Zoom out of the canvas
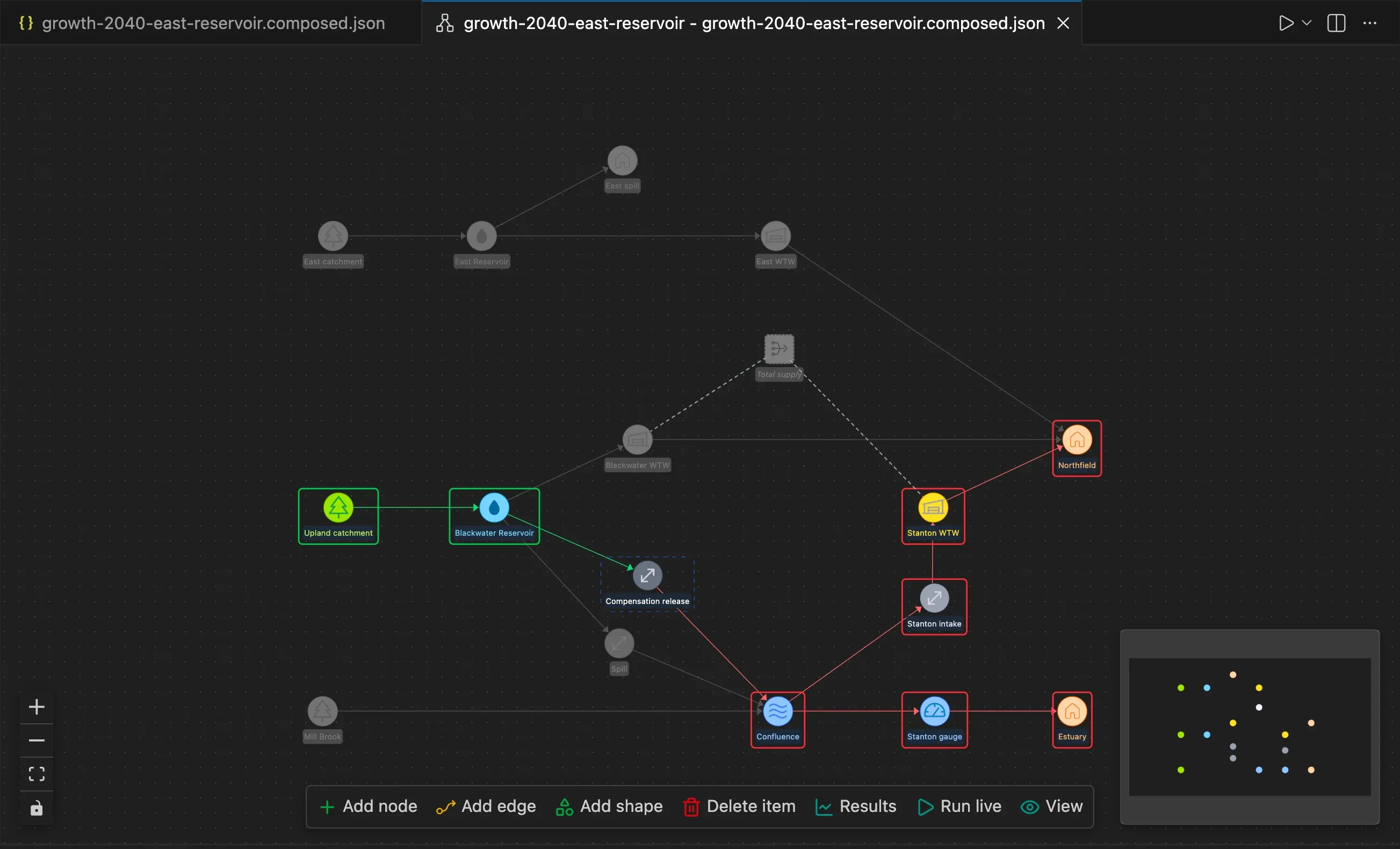The height and width of the screenshot is (849, 1400). click(x=37, y=740)
